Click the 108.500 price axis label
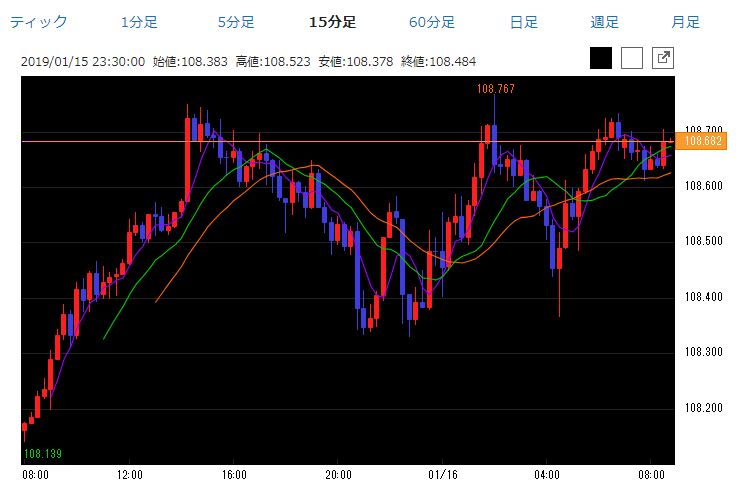 click(704, 241)
